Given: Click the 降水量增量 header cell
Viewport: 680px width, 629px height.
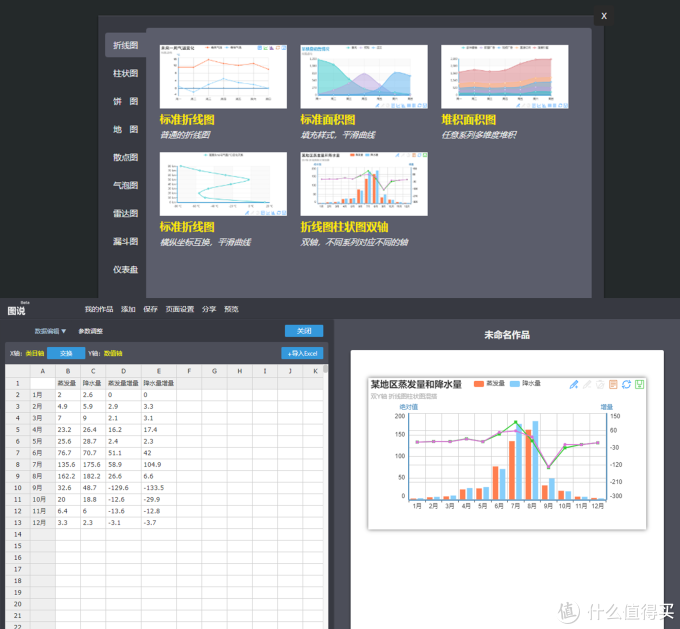Looking at the screenshot, I should (159, 383).
